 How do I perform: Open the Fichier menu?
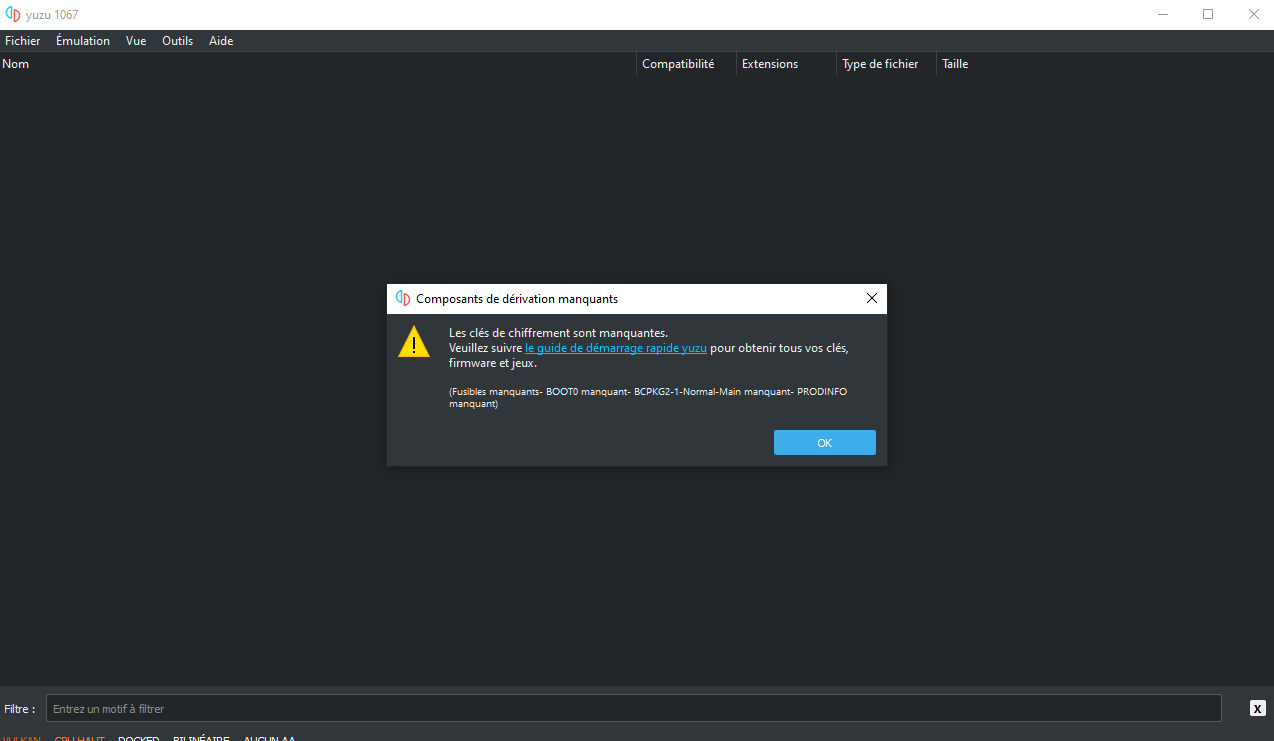point(23,41)
